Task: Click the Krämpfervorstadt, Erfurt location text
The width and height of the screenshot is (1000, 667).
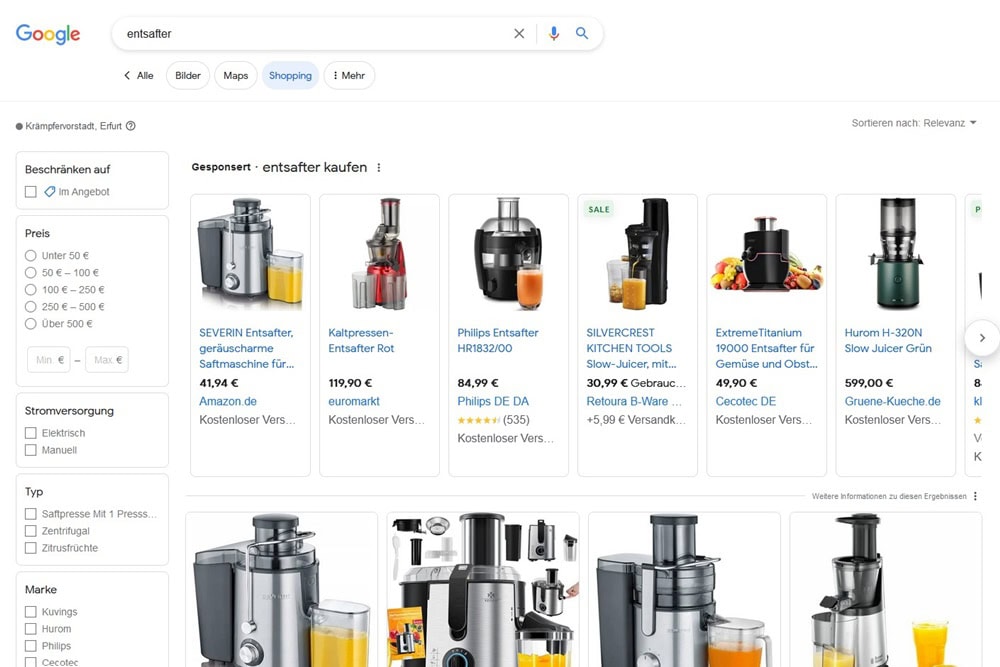Action: [x=73, y=126]
